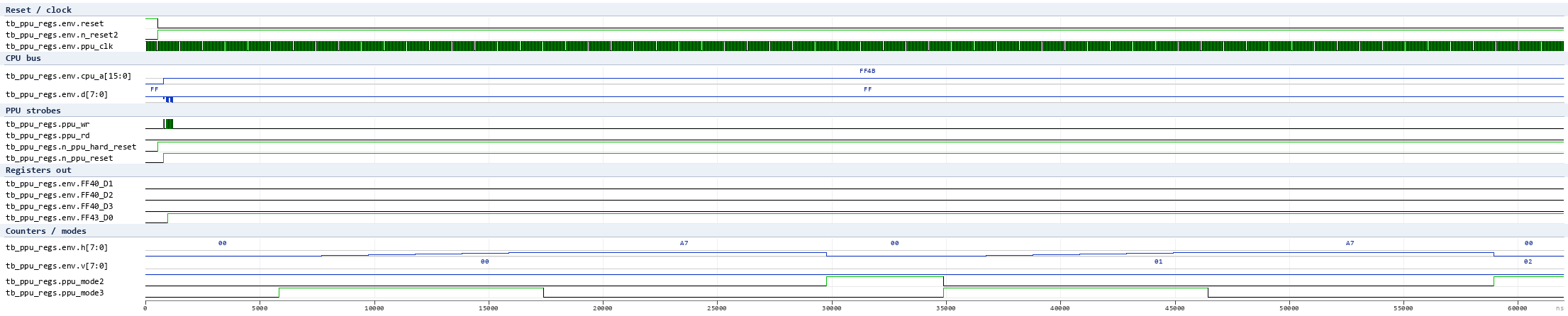
Task: Click signal tb_ppu_regs.env.n_reset2
Action: pyautogui.click(x=62, y=35)
